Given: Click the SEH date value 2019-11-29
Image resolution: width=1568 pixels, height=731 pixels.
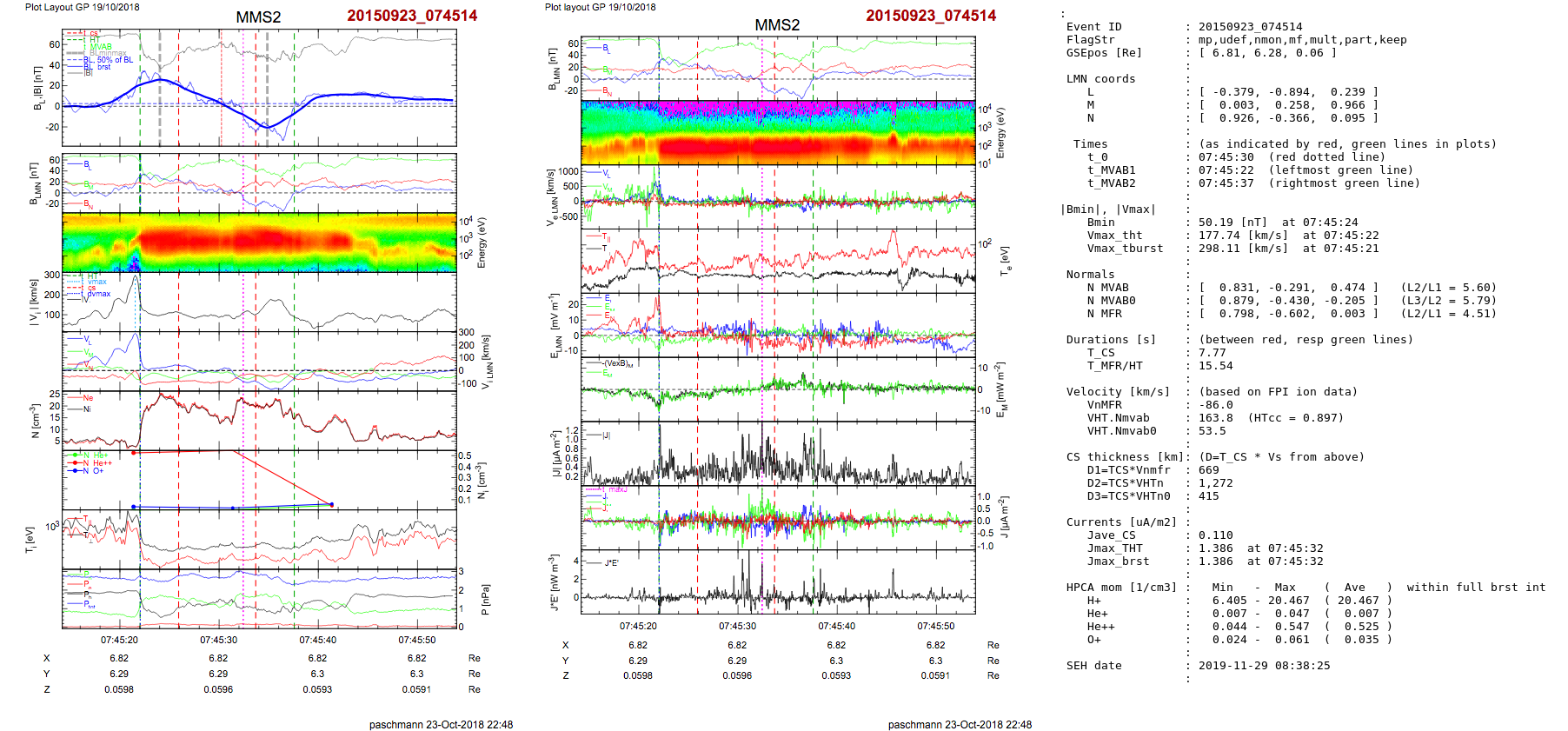Looking at the screenshot, I should pos(1255,666).
